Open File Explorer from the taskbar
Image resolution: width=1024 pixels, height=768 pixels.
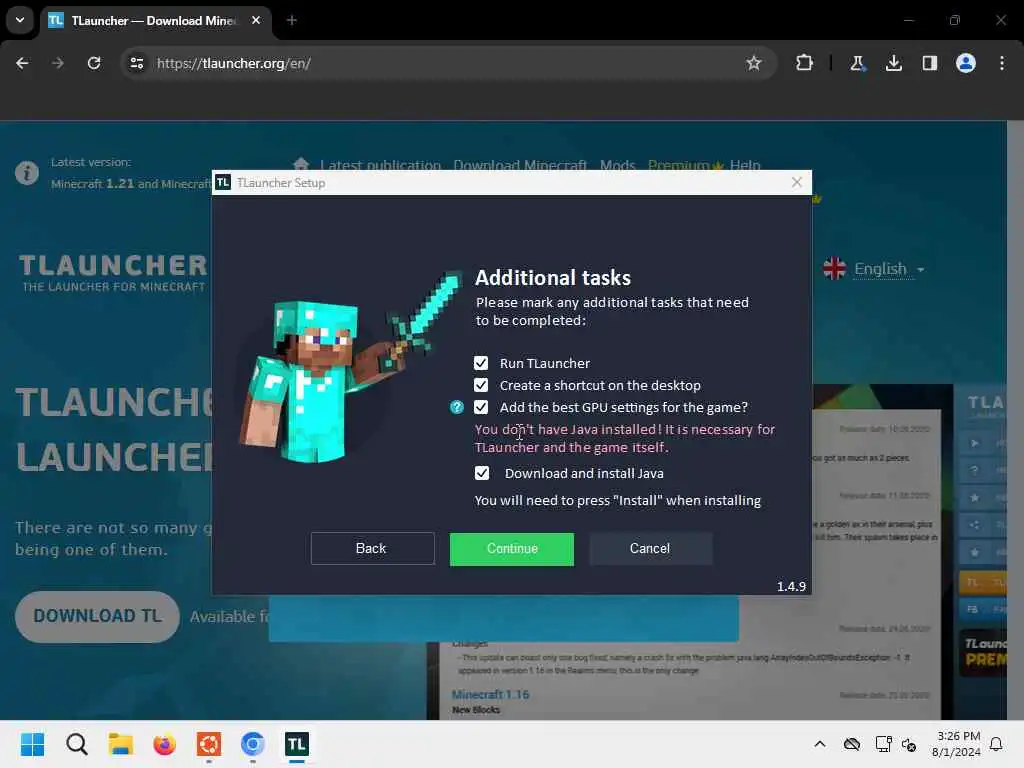121,744
